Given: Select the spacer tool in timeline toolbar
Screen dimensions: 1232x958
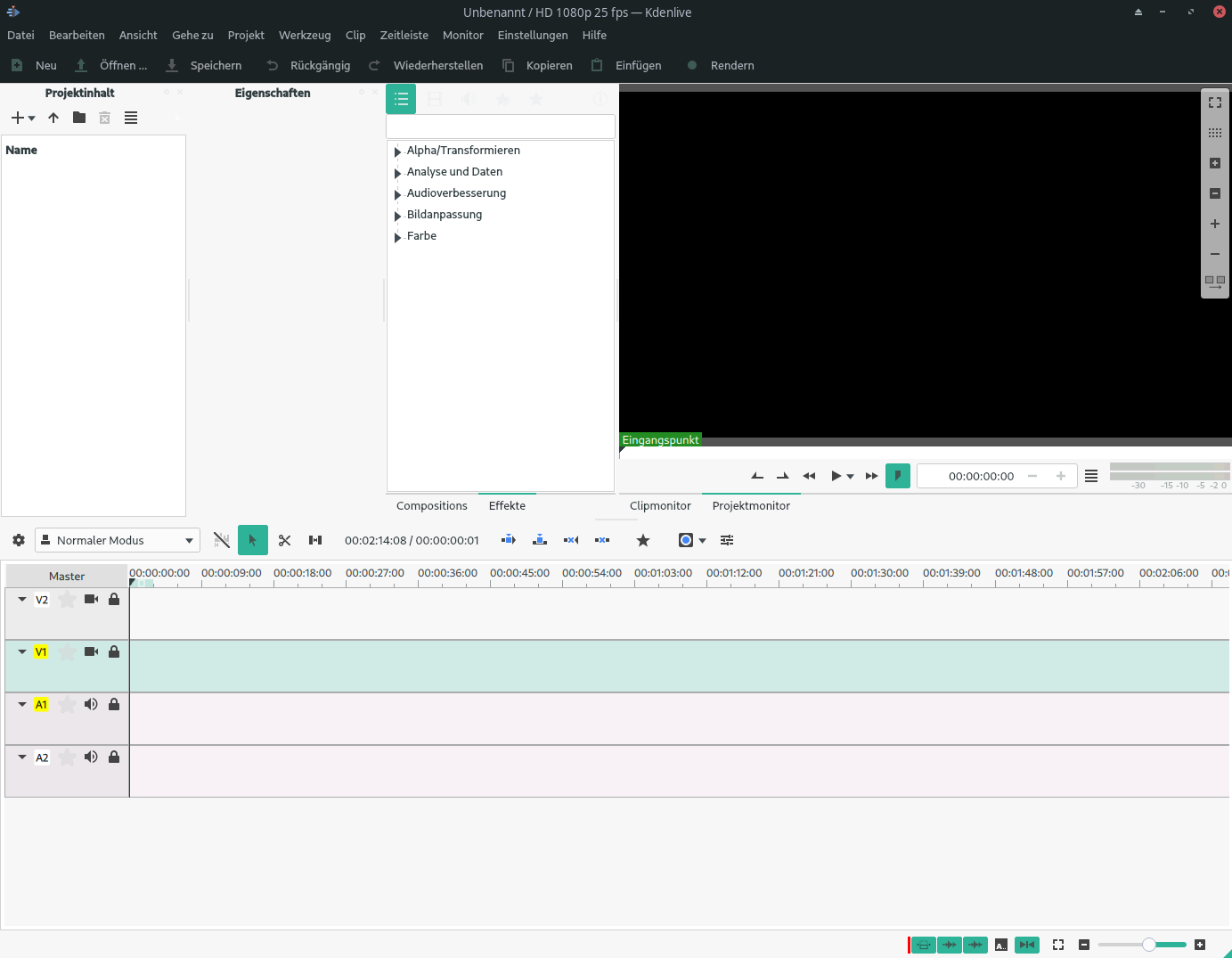Looking at the screenshot, I should point(315,540).
